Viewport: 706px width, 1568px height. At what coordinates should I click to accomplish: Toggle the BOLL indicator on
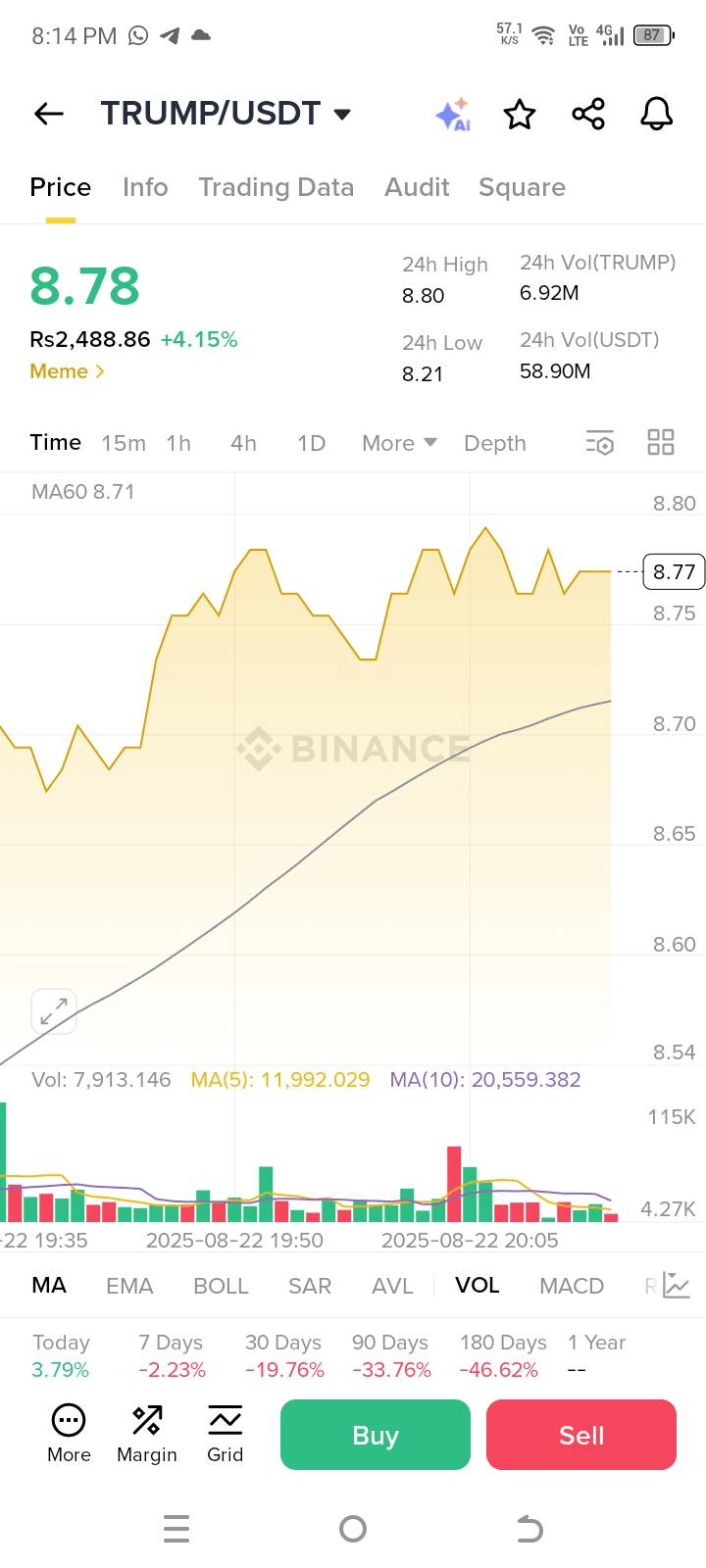pos(221,1285)
